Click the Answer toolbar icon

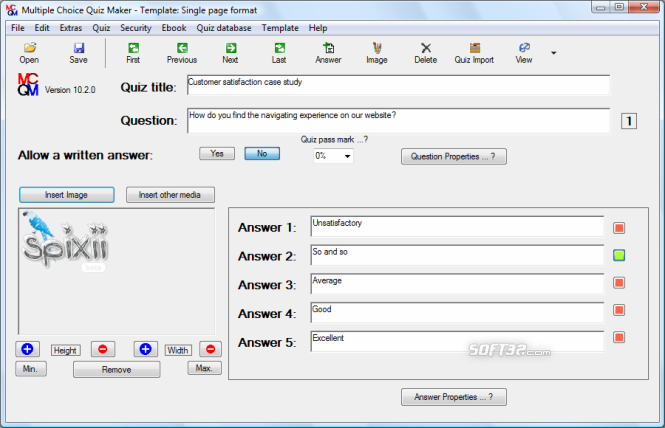pyautogui.click(x=328, y=53)
